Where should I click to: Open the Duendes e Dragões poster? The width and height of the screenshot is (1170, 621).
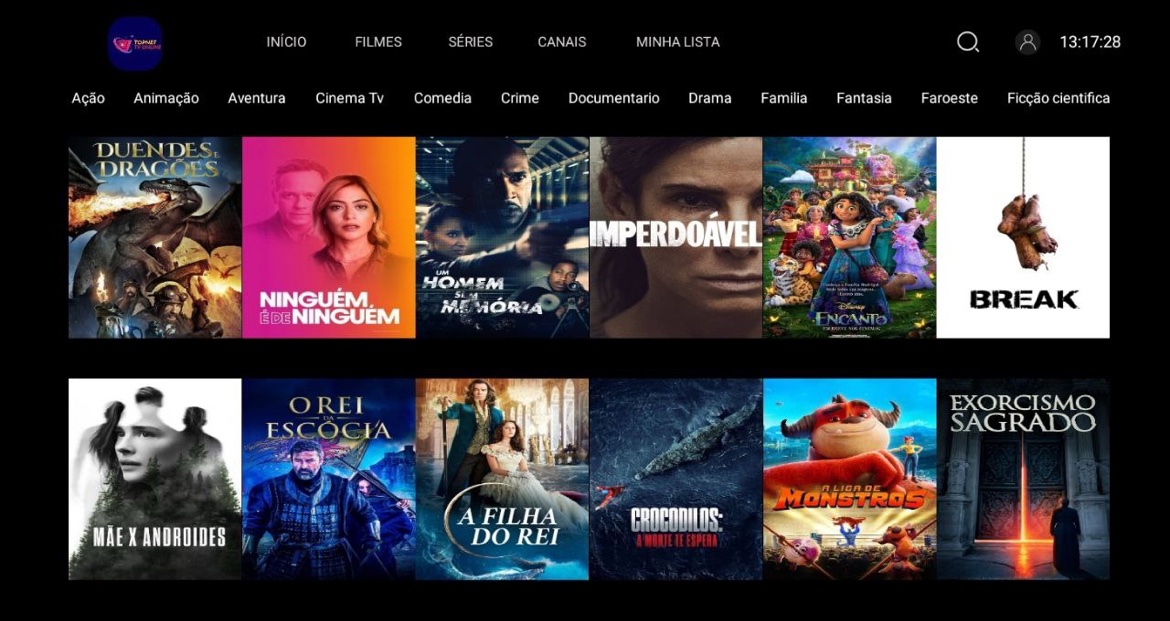155,237
